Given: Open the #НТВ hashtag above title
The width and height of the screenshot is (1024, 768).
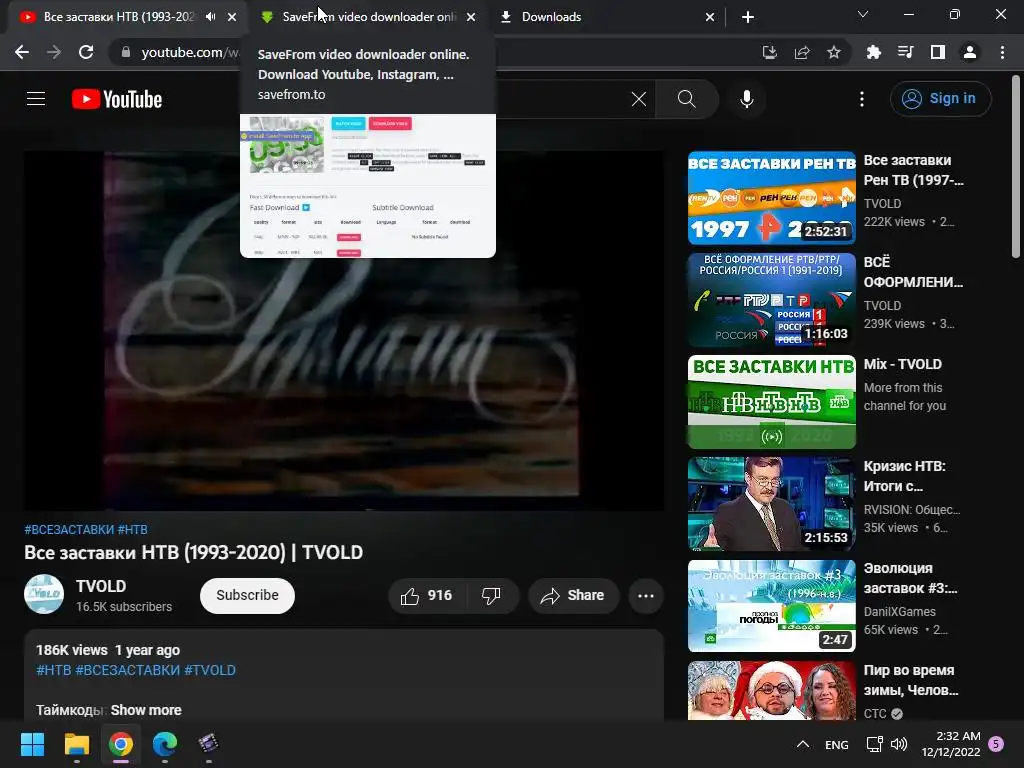Looking at the screenshot, I should point(133,530).
